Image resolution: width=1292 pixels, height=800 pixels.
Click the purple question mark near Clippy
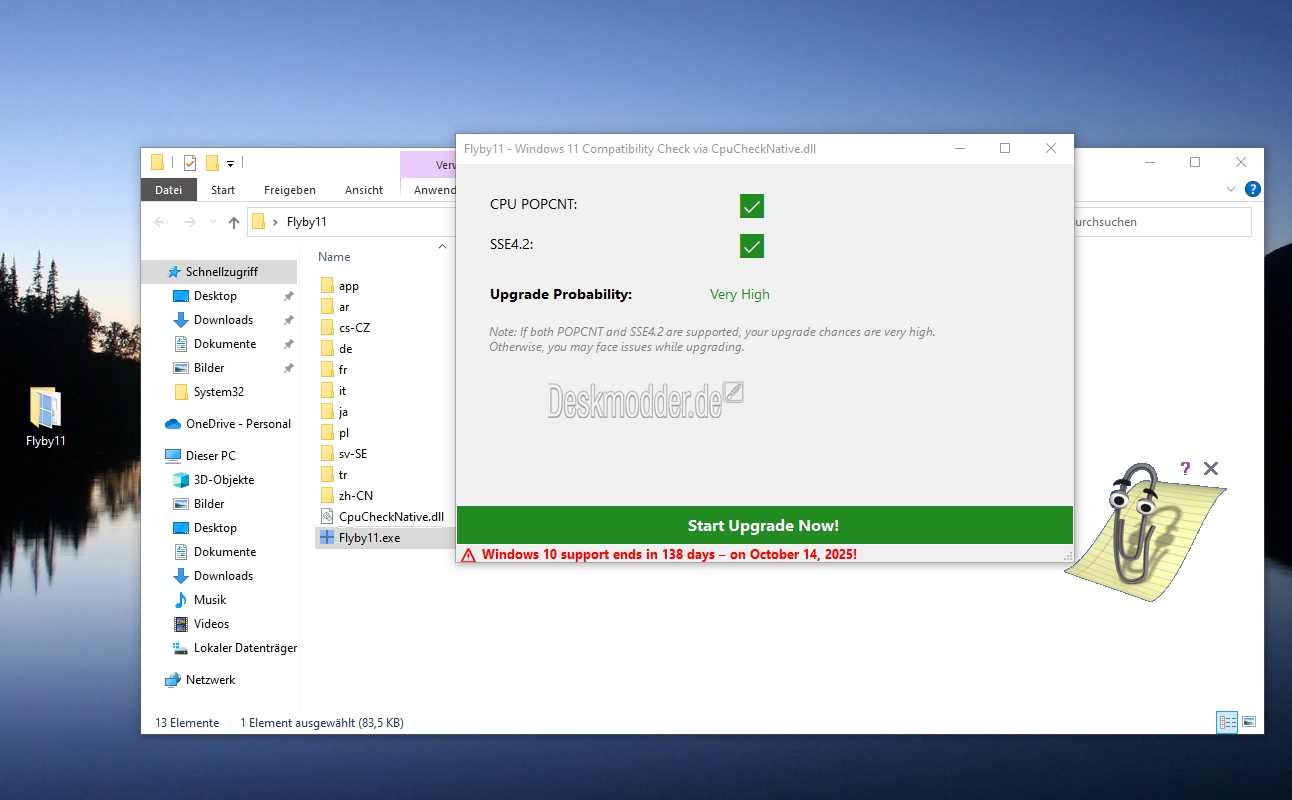(1186, 468)
